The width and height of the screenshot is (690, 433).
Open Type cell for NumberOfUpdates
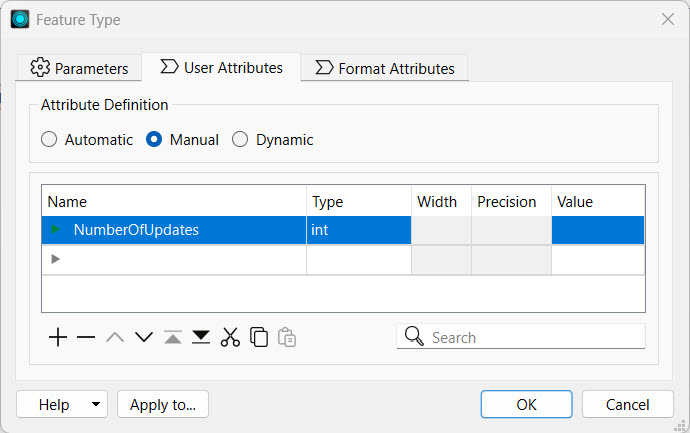pyautogui.click(x=358, y=230)
